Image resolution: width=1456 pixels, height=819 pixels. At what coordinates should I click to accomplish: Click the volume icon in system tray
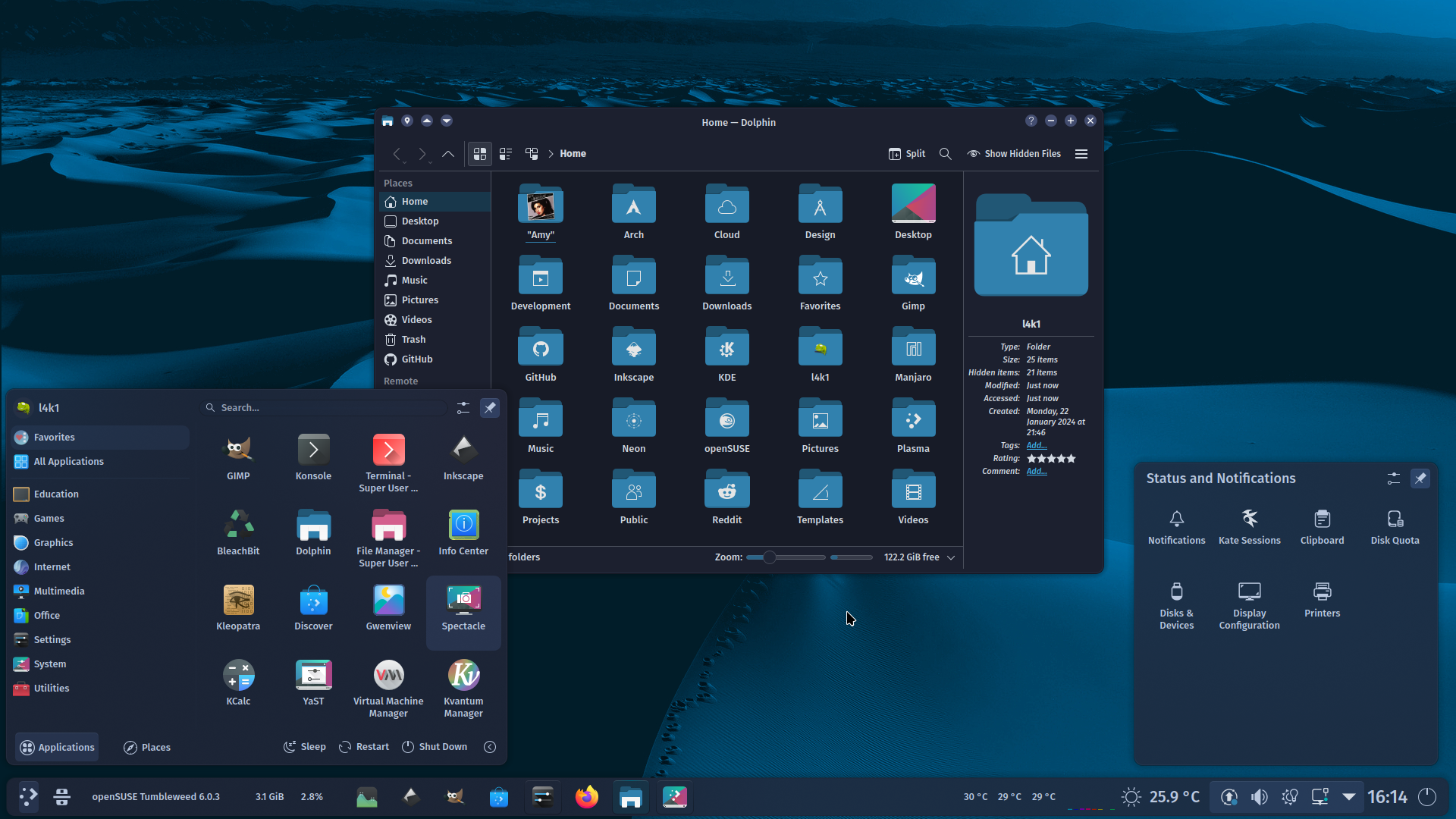(1259, 796)
